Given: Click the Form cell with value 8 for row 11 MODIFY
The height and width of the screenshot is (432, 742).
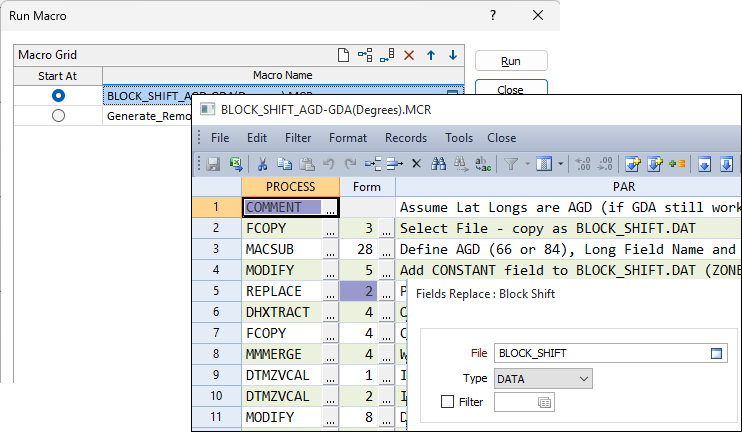Looking at the screenshot, I should [359, 417].
